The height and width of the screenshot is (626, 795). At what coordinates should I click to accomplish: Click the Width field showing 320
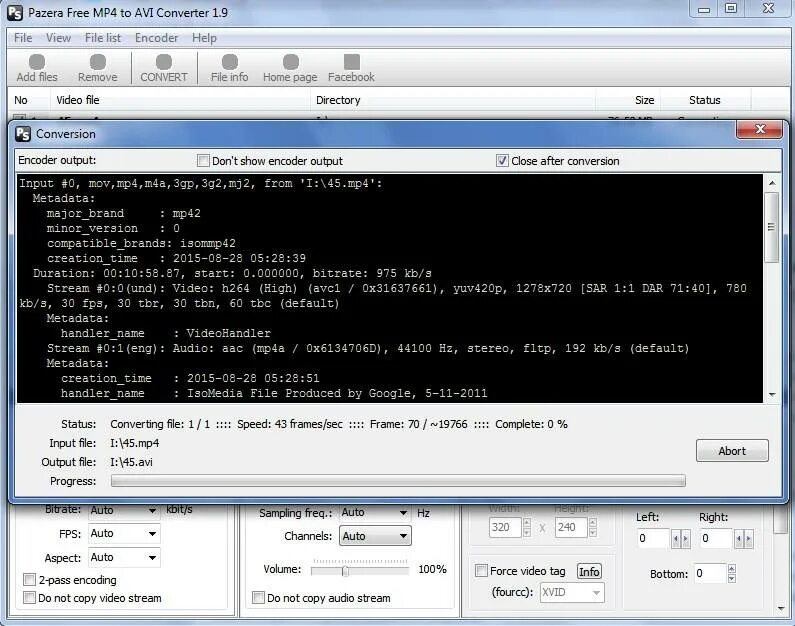[x=505, y=527]
